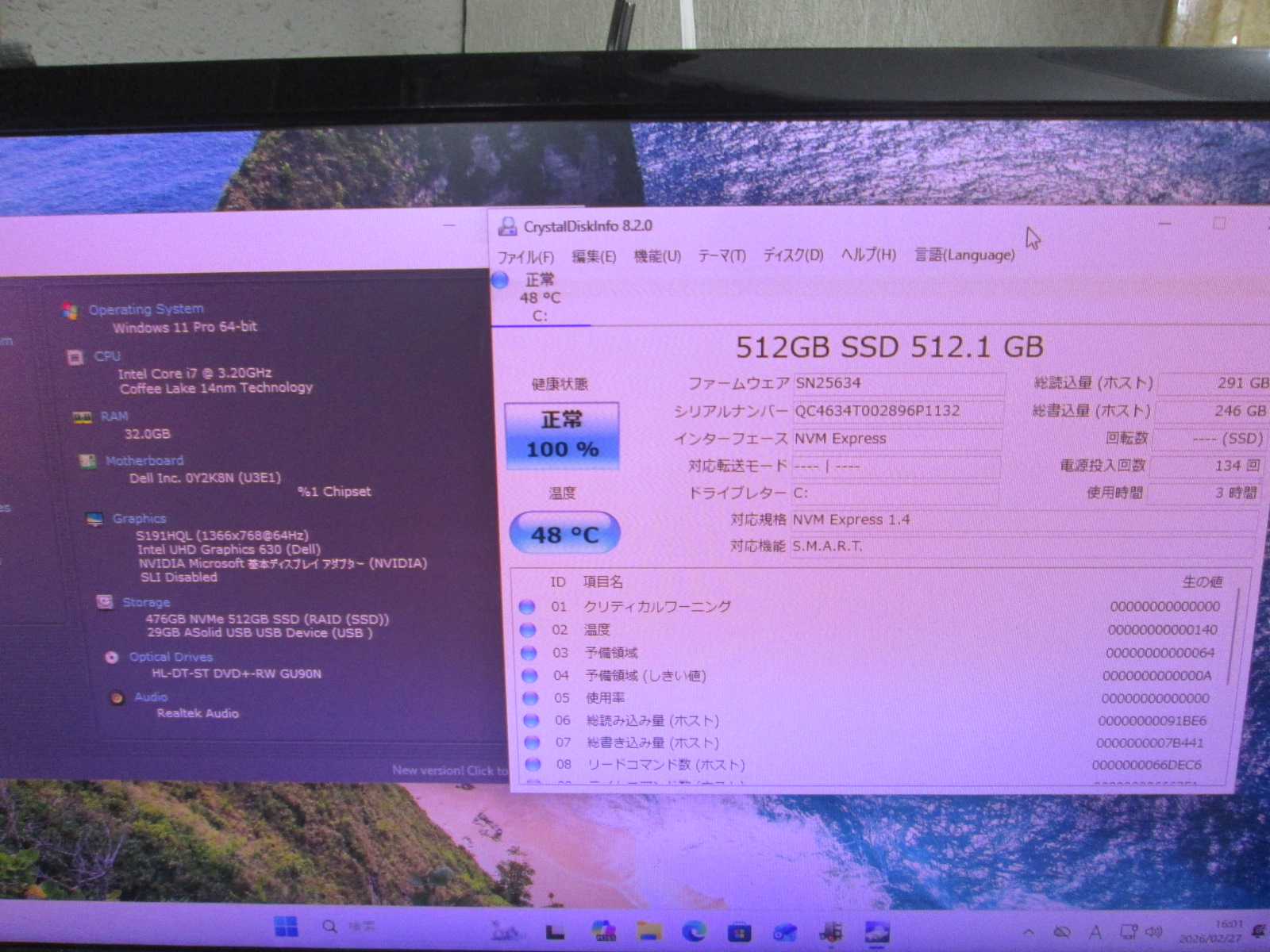Open Microsoft Store from the taskbar

739,931
